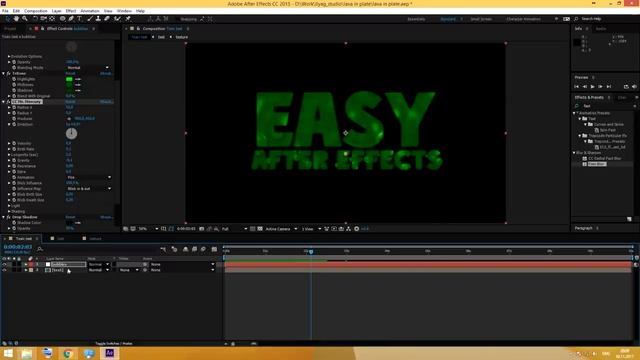The height and width of the screenshot is (360, 640).
Task: Switch to the texture timeline tab
Action: pyautogui.click(x=95, y=239)
